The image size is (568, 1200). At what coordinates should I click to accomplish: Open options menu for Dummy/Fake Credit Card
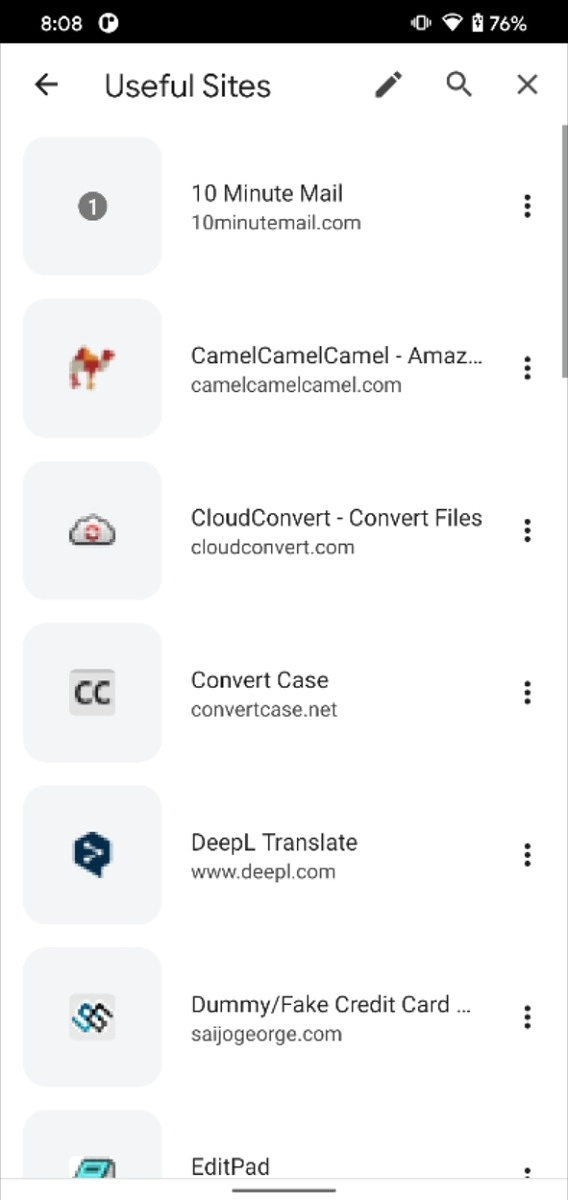[x=527, y=1016]
